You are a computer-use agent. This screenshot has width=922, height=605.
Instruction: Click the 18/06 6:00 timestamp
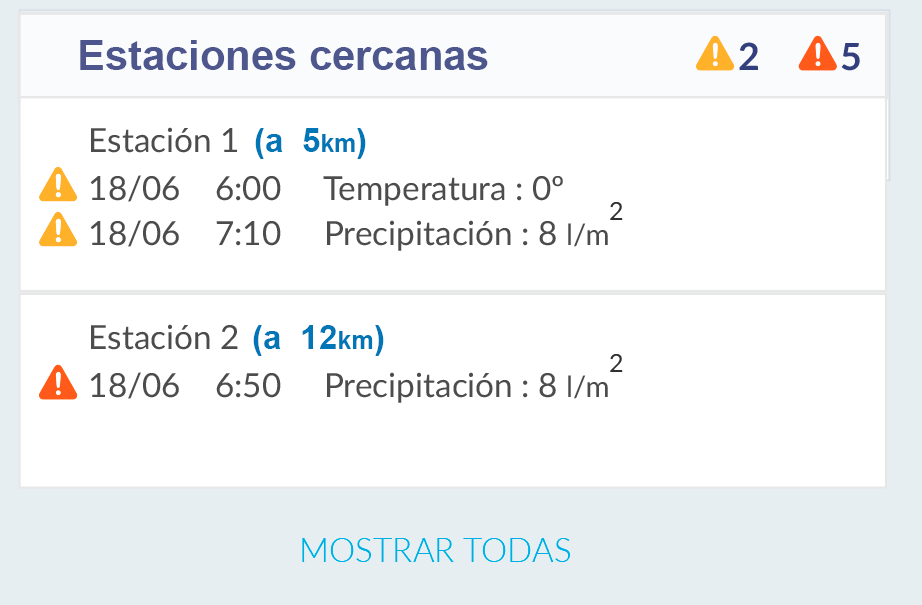[x=185, y=188]
